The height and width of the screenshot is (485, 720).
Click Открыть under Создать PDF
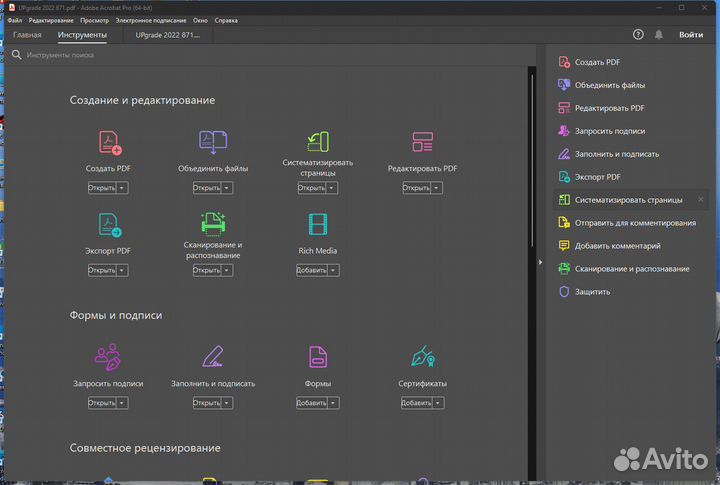pyautogui.click(x=102, y=188)
